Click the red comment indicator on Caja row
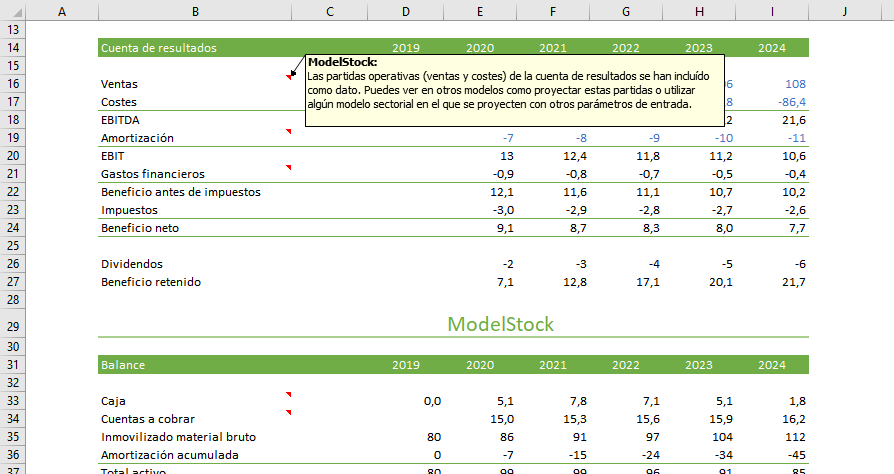 pos(288,395)
